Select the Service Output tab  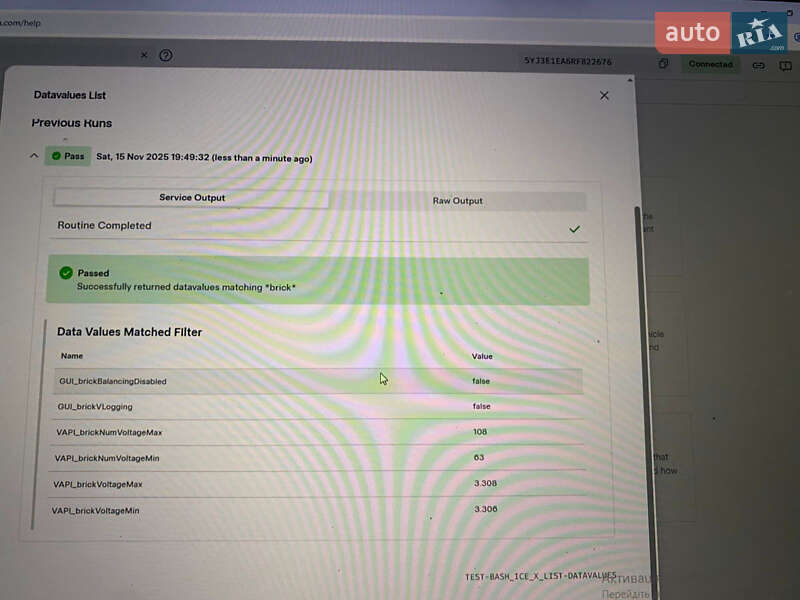(x=192, y=198)
